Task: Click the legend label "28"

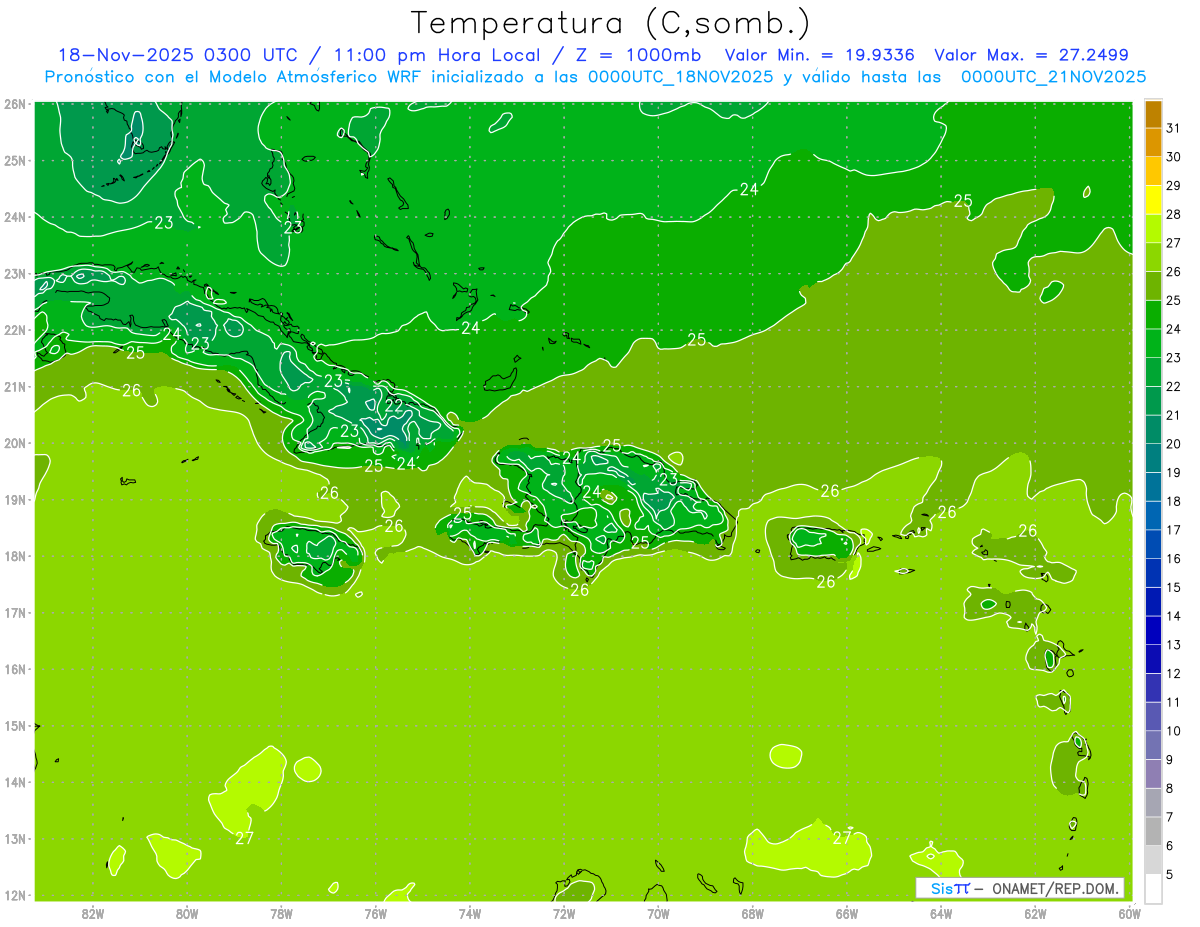Action: [1174, 214]
